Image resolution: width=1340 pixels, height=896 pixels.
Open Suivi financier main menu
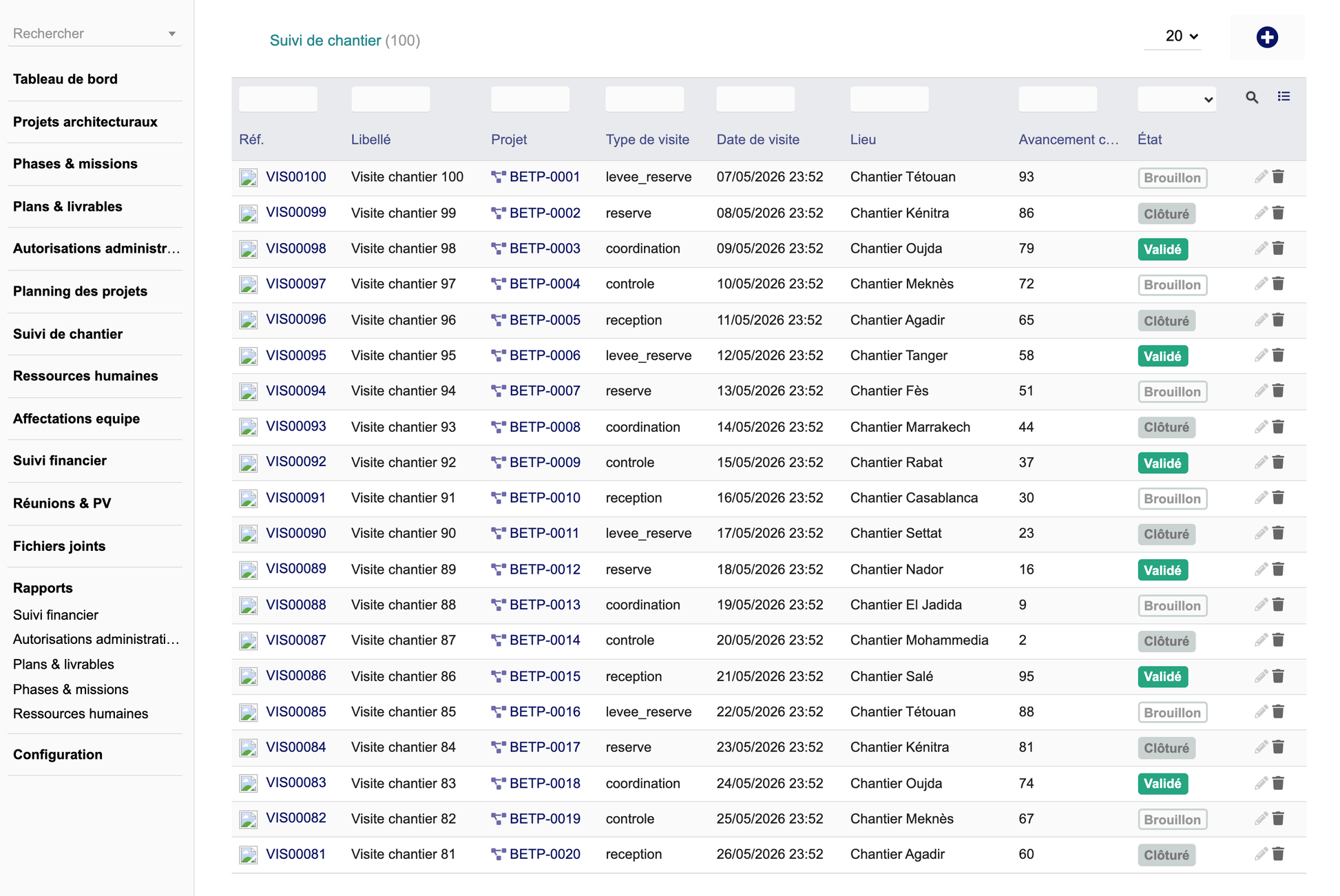60,461
